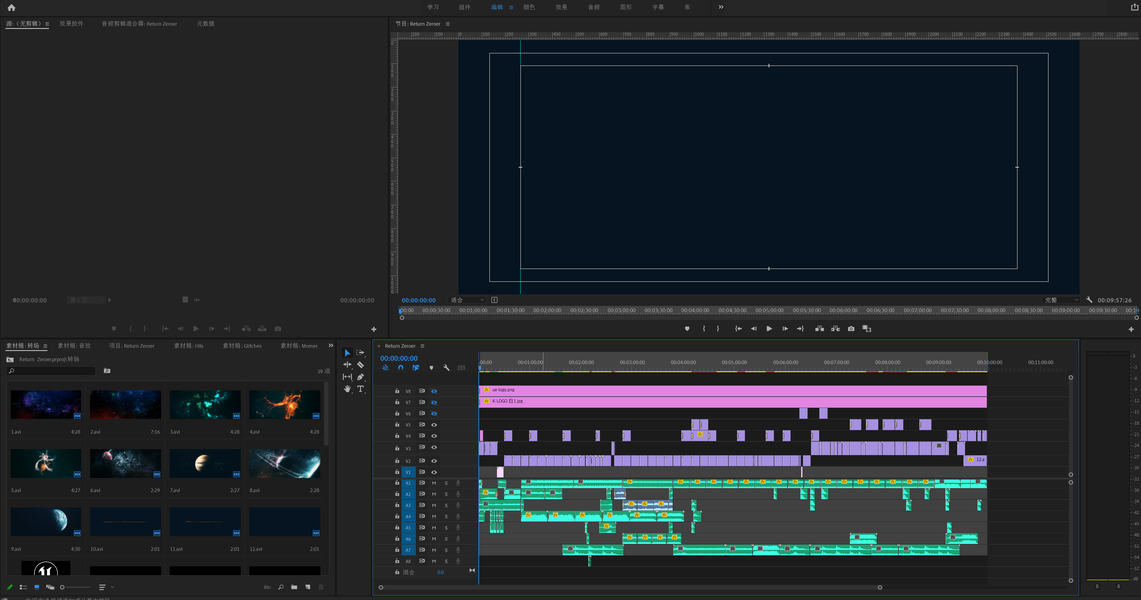Open the 素材箱:转场 panel menu
This screenshot has width=1141, height=600.
pos(45,346)
